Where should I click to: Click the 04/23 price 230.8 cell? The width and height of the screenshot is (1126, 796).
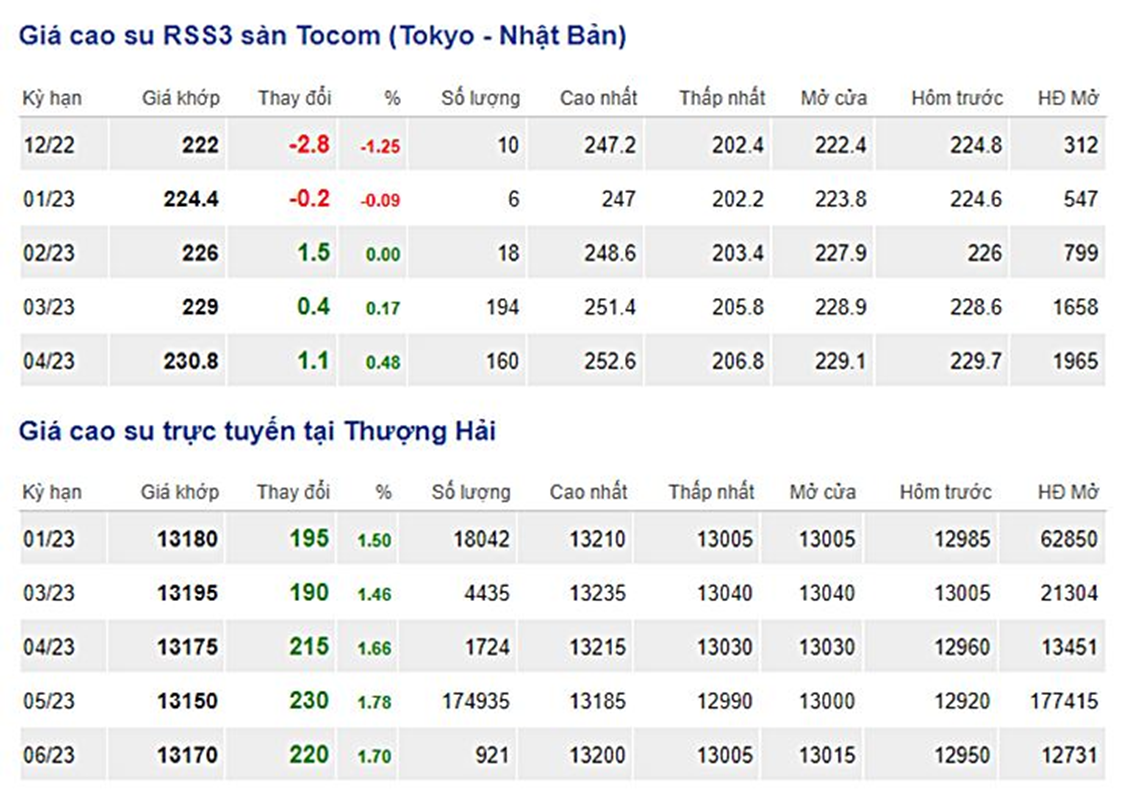191,361
